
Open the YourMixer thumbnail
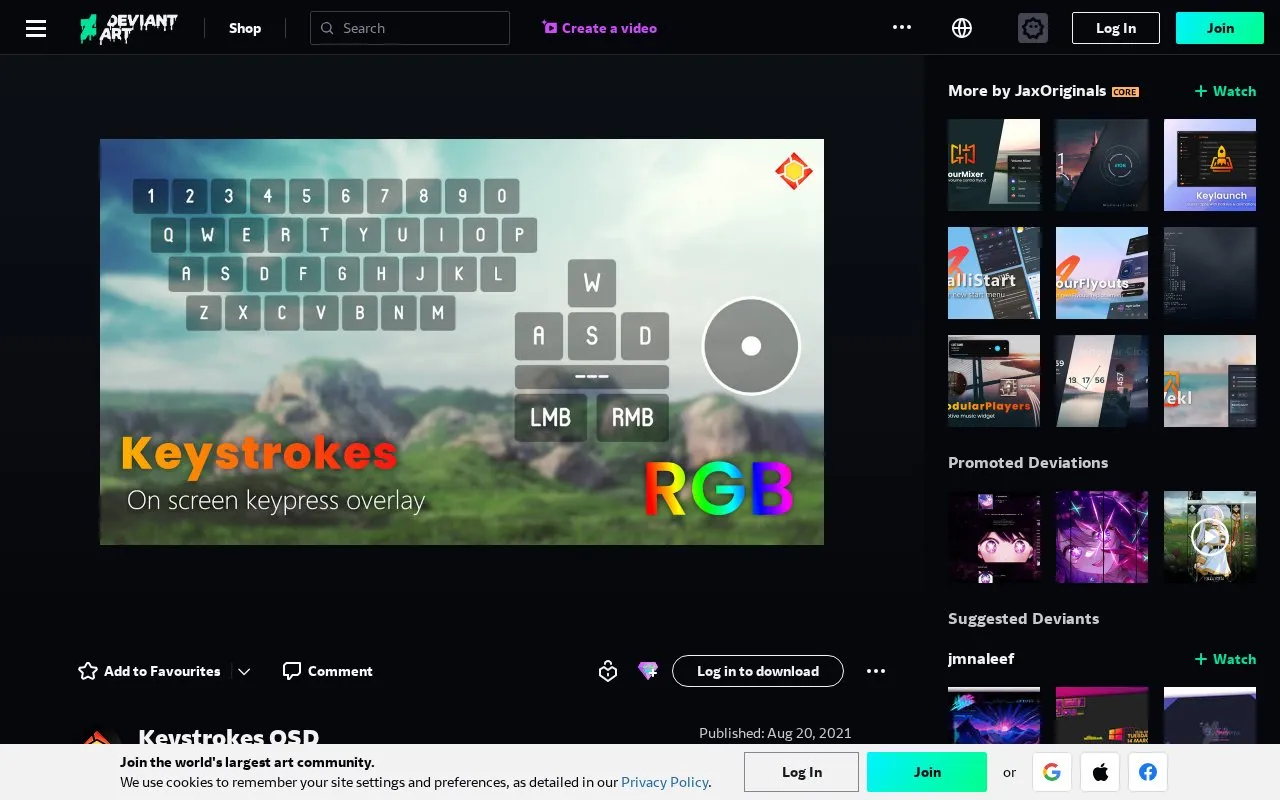tap(994, 165)
